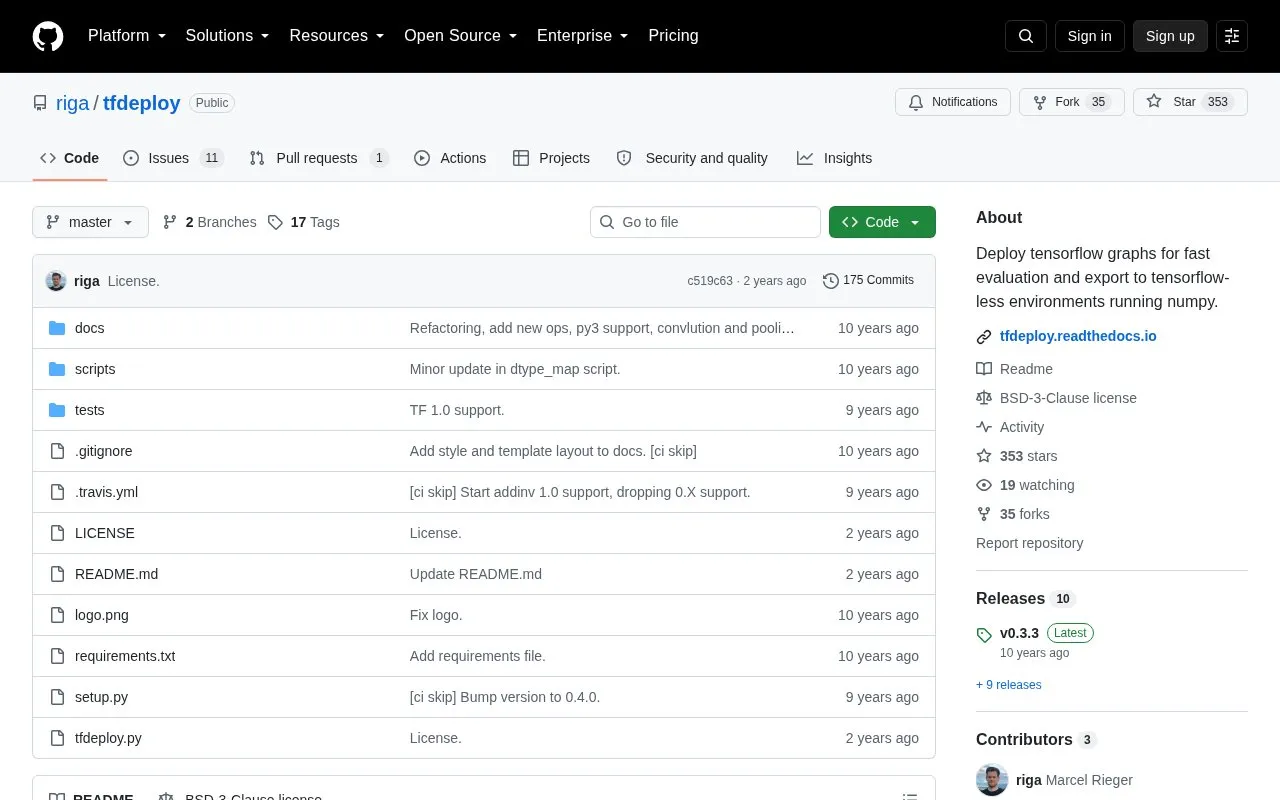
Task: Click riga's avatar in the commit header
Action: (x=56, y=281)
